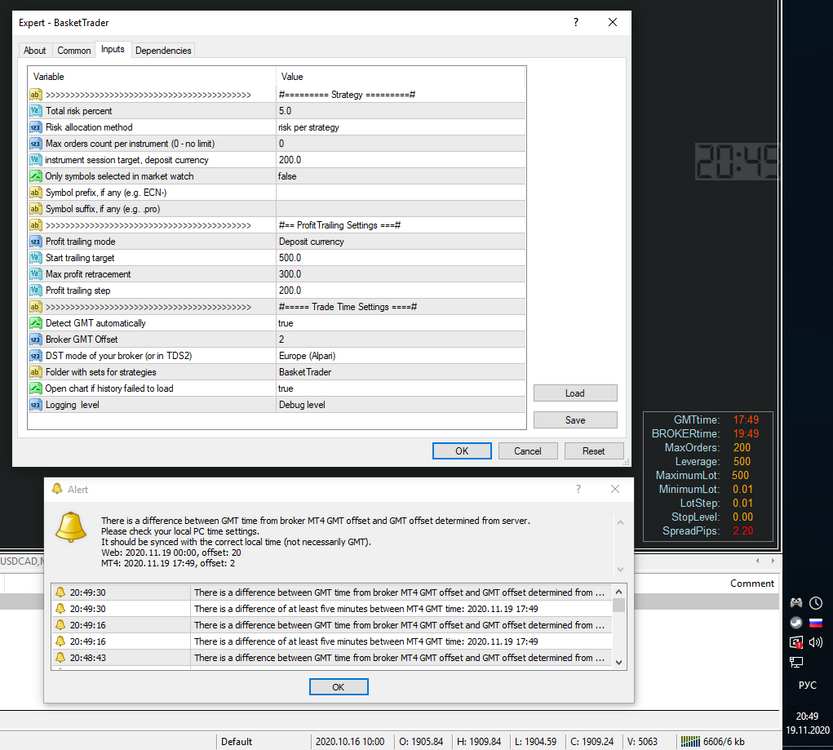This screenshot has width=833, height=750.
Task: Click Cancel in the Expert dialog
Action: click(528, 451)
